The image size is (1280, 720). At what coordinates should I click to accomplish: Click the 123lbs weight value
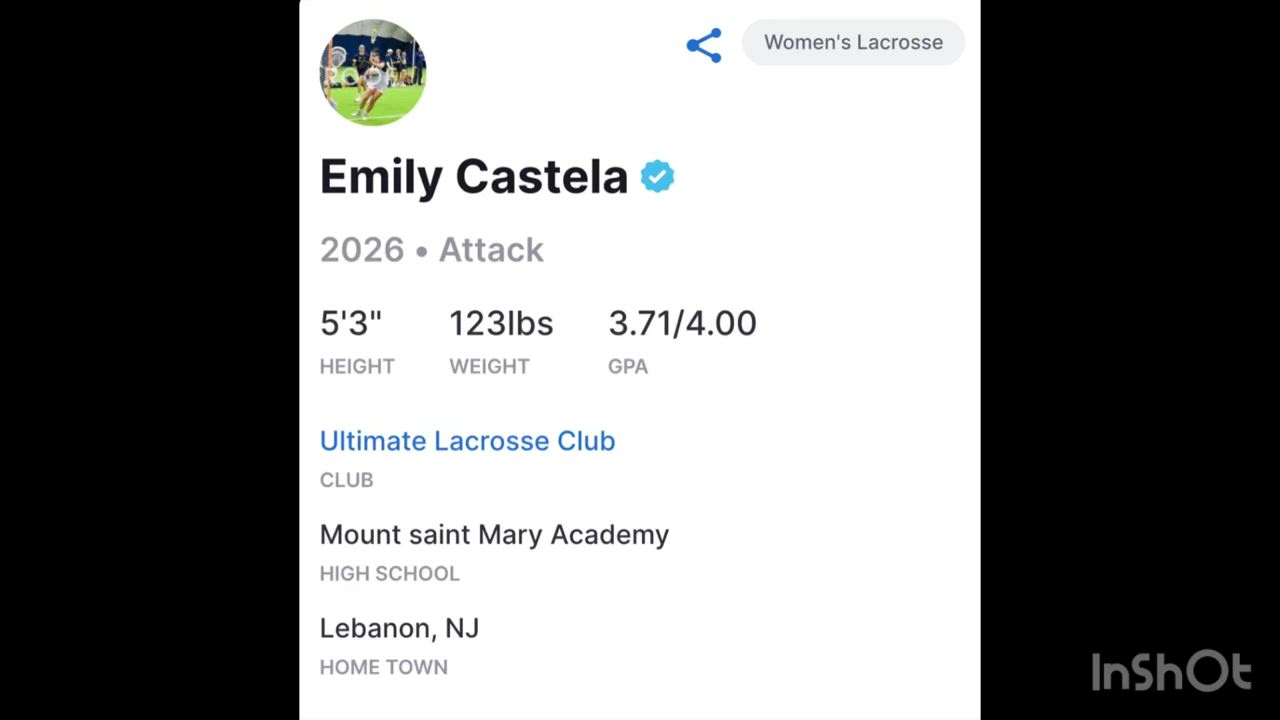pos(501,323)
